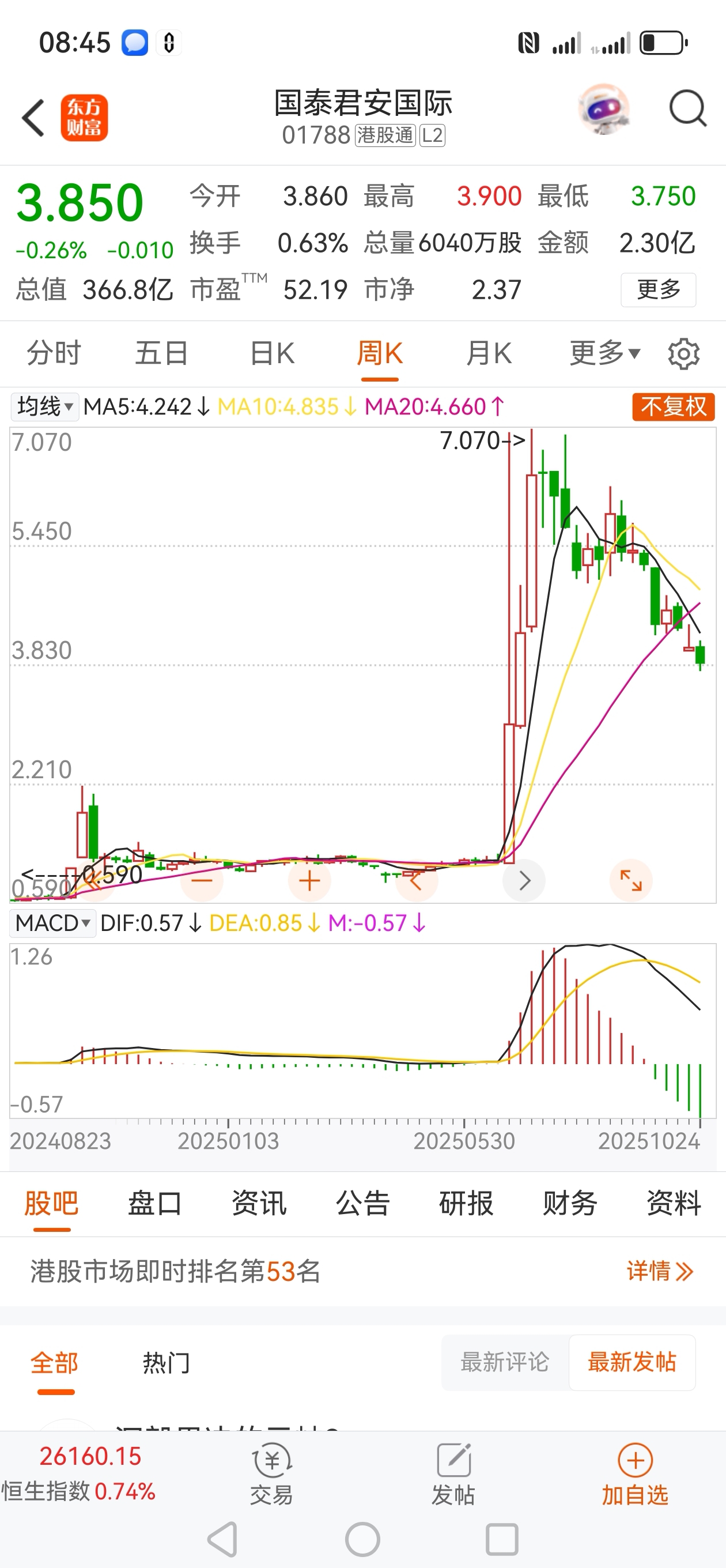Open the 均线 indicator dropdown
This screenshot has width=726, height=1568.
[x=44, y=406]
